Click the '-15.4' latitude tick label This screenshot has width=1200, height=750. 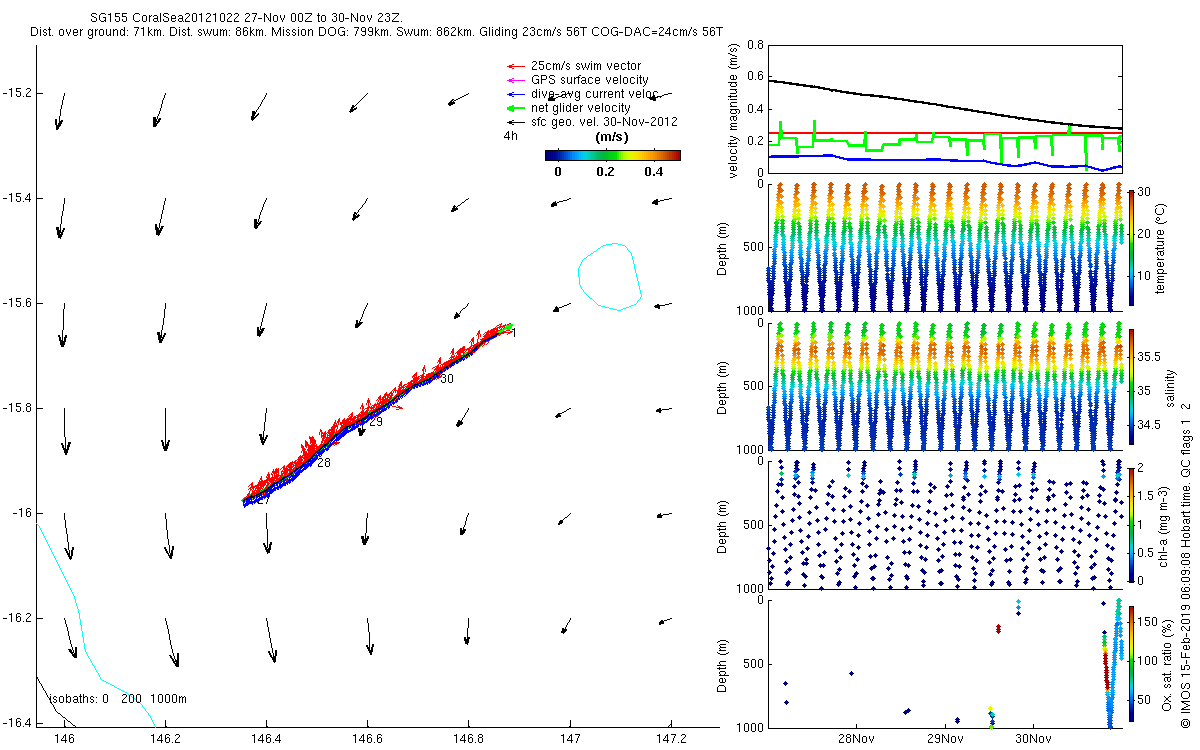pyautogui.click(x=17, y=198)
